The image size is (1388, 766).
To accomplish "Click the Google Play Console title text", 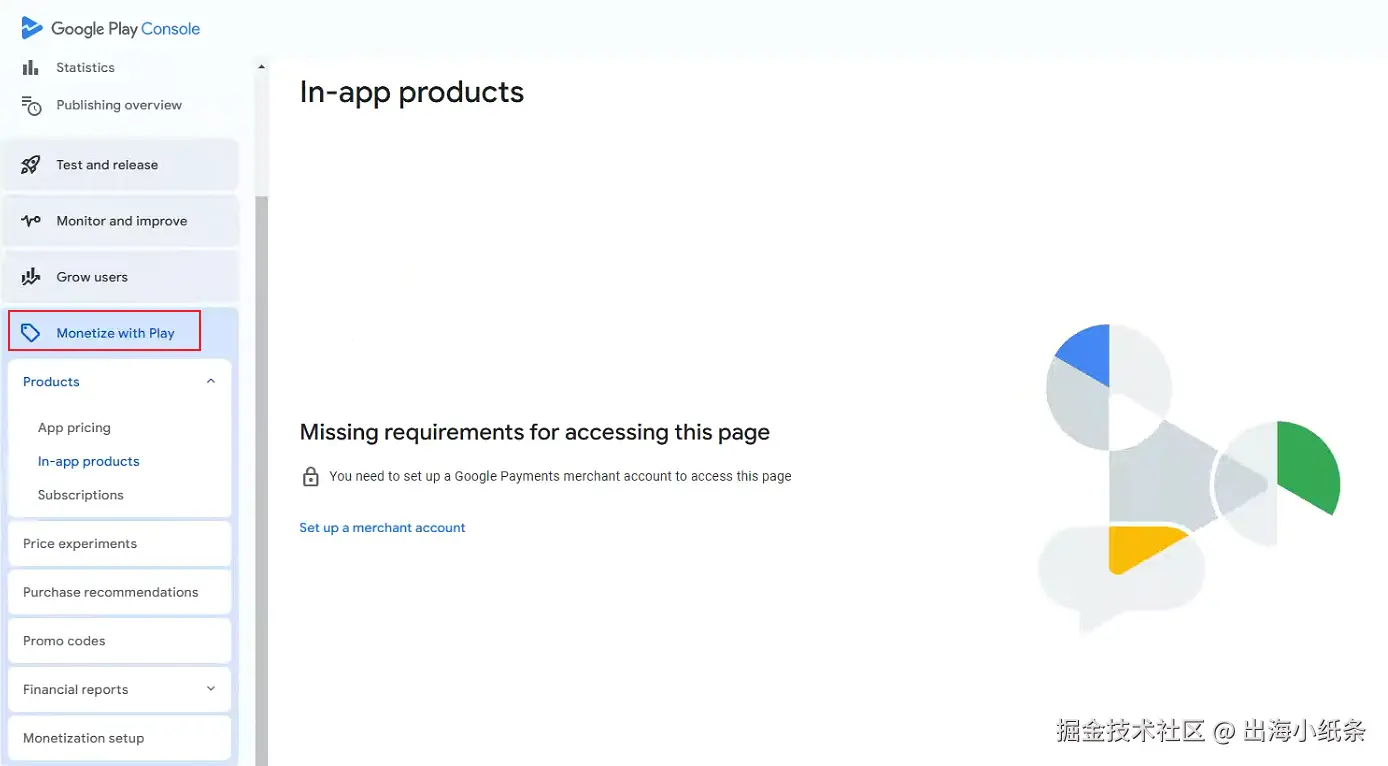I will coord(126,29).
